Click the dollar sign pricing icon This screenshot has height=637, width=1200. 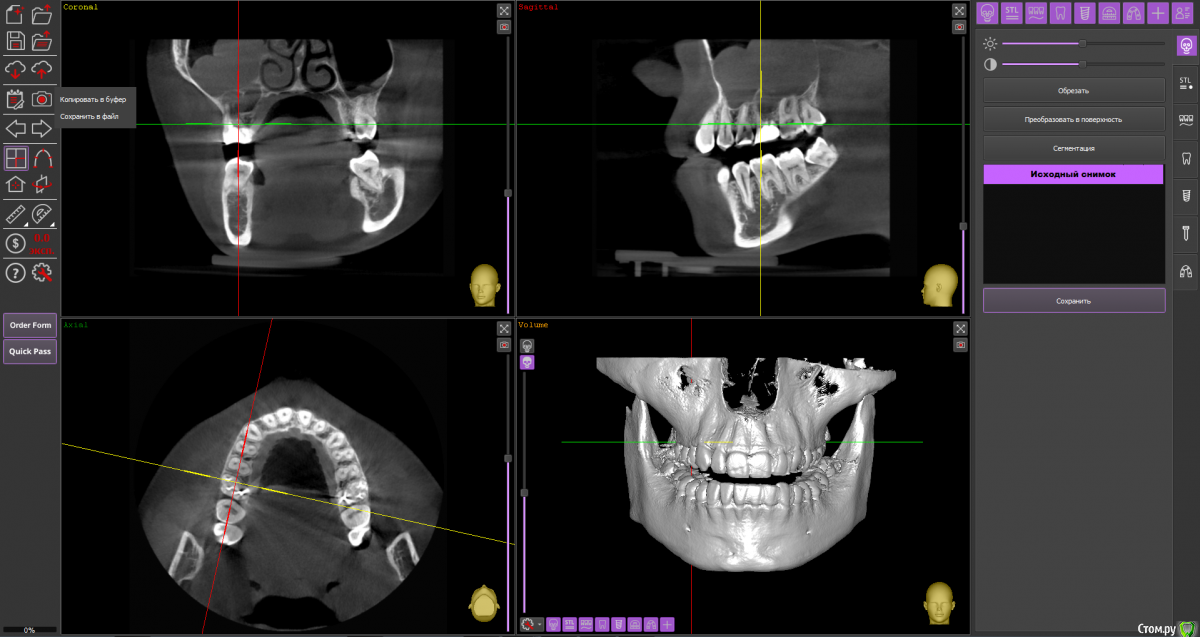tap(16, 242)
